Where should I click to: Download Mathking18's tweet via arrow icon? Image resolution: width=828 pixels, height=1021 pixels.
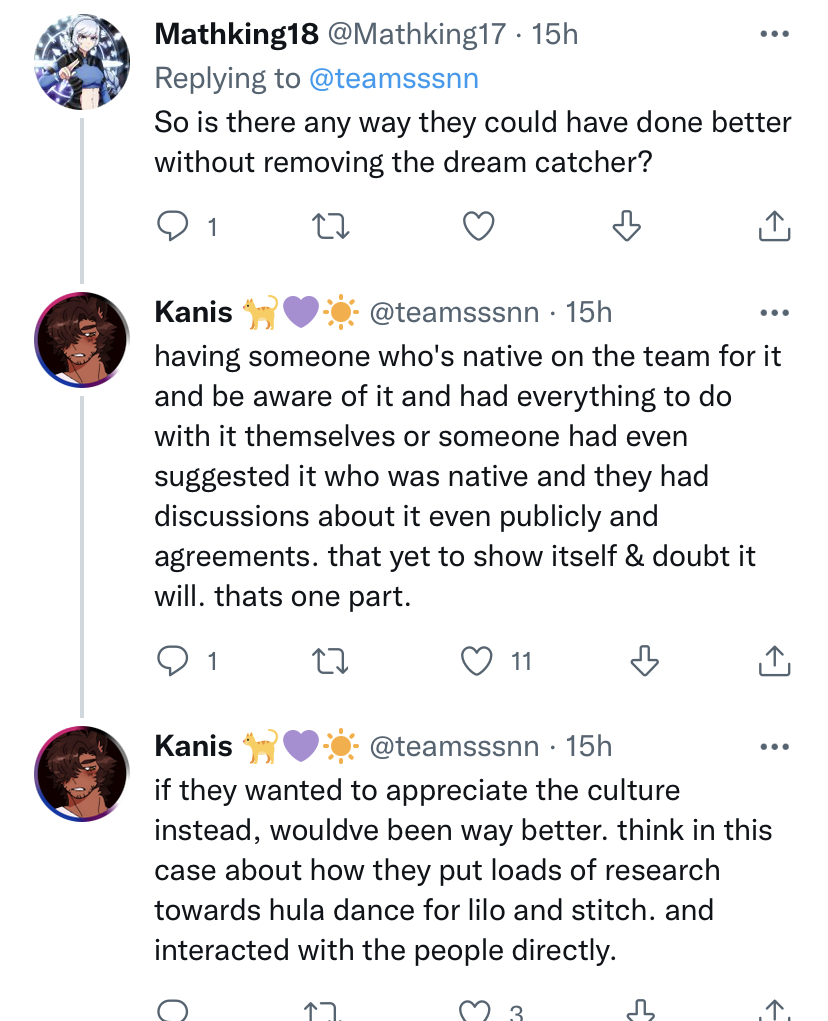pos(627,226)
